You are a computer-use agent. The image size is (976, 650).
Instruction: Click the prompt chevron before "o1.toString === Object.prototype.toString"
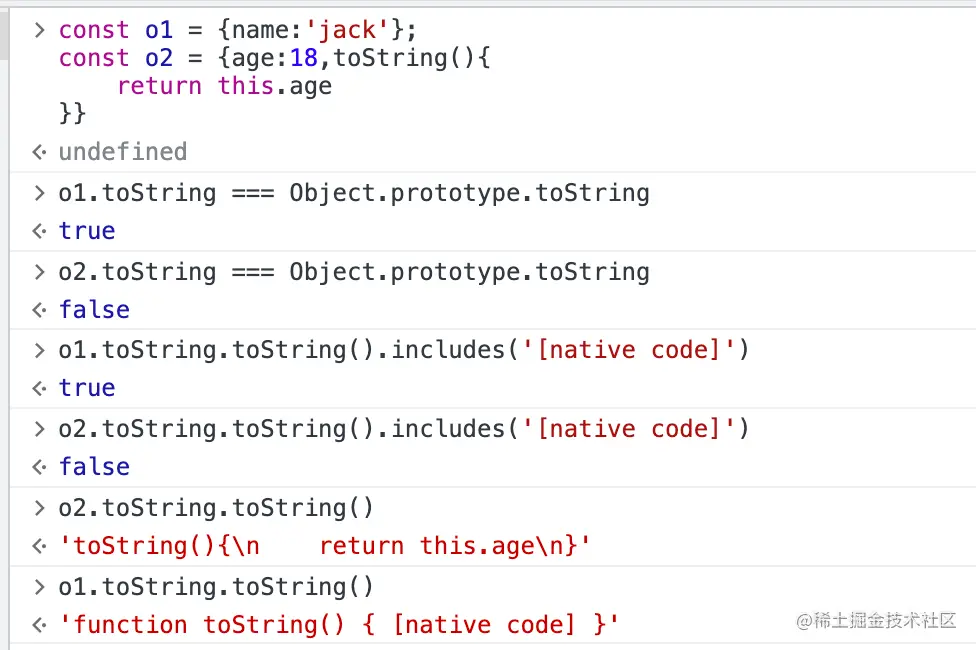coord(39,193)
